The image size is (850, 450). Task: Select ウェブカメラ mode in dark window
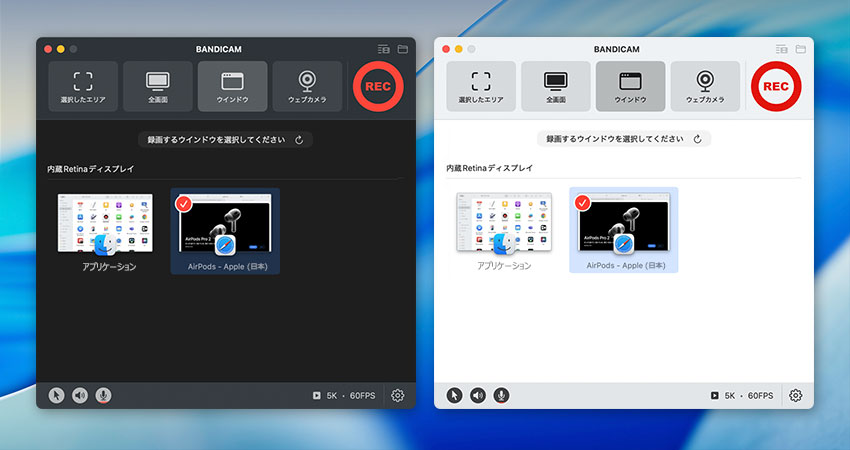(x=307, y=85)
